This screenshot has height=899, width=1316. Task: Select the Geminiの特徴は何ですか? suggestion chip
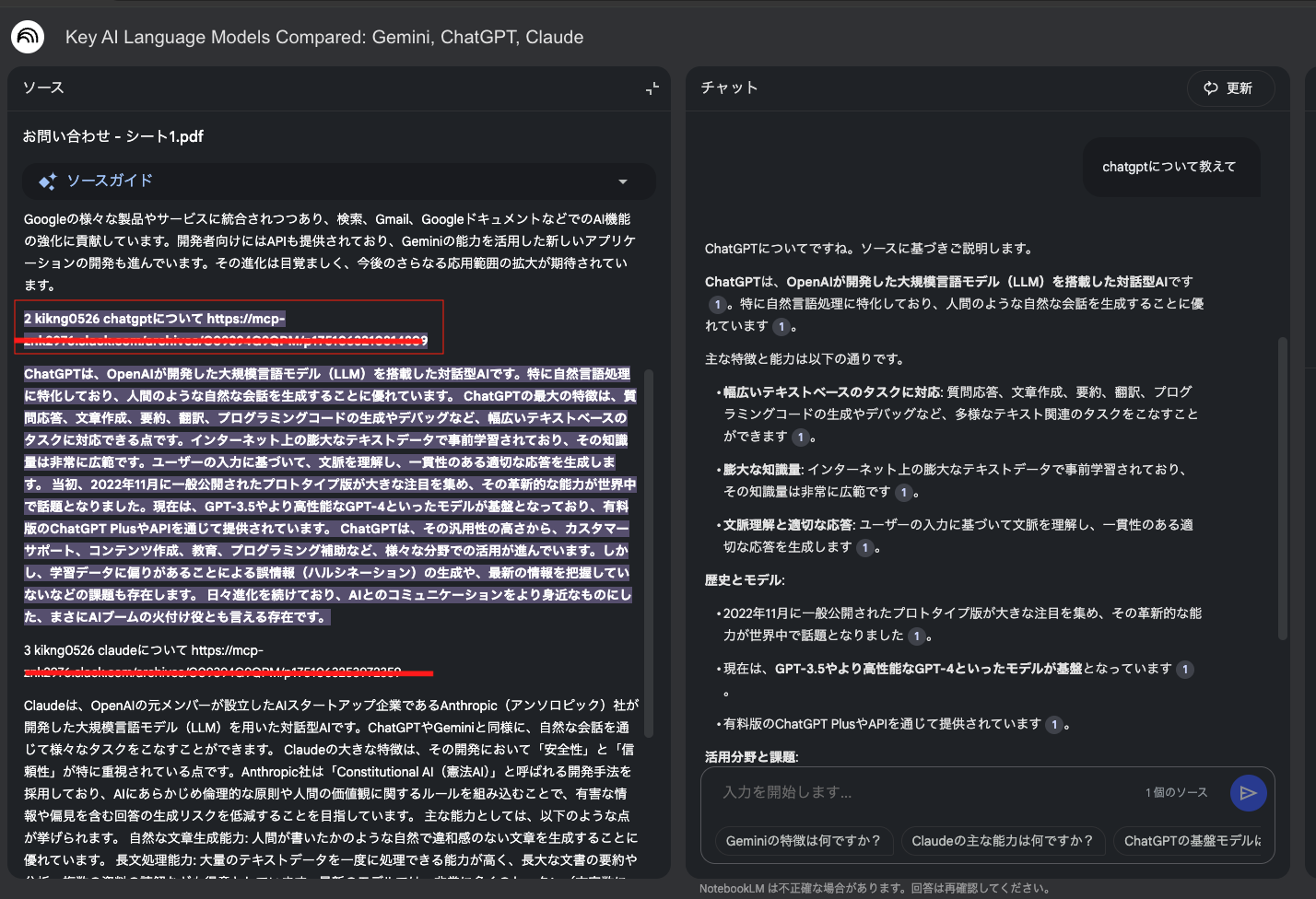(x=802, y=841)
